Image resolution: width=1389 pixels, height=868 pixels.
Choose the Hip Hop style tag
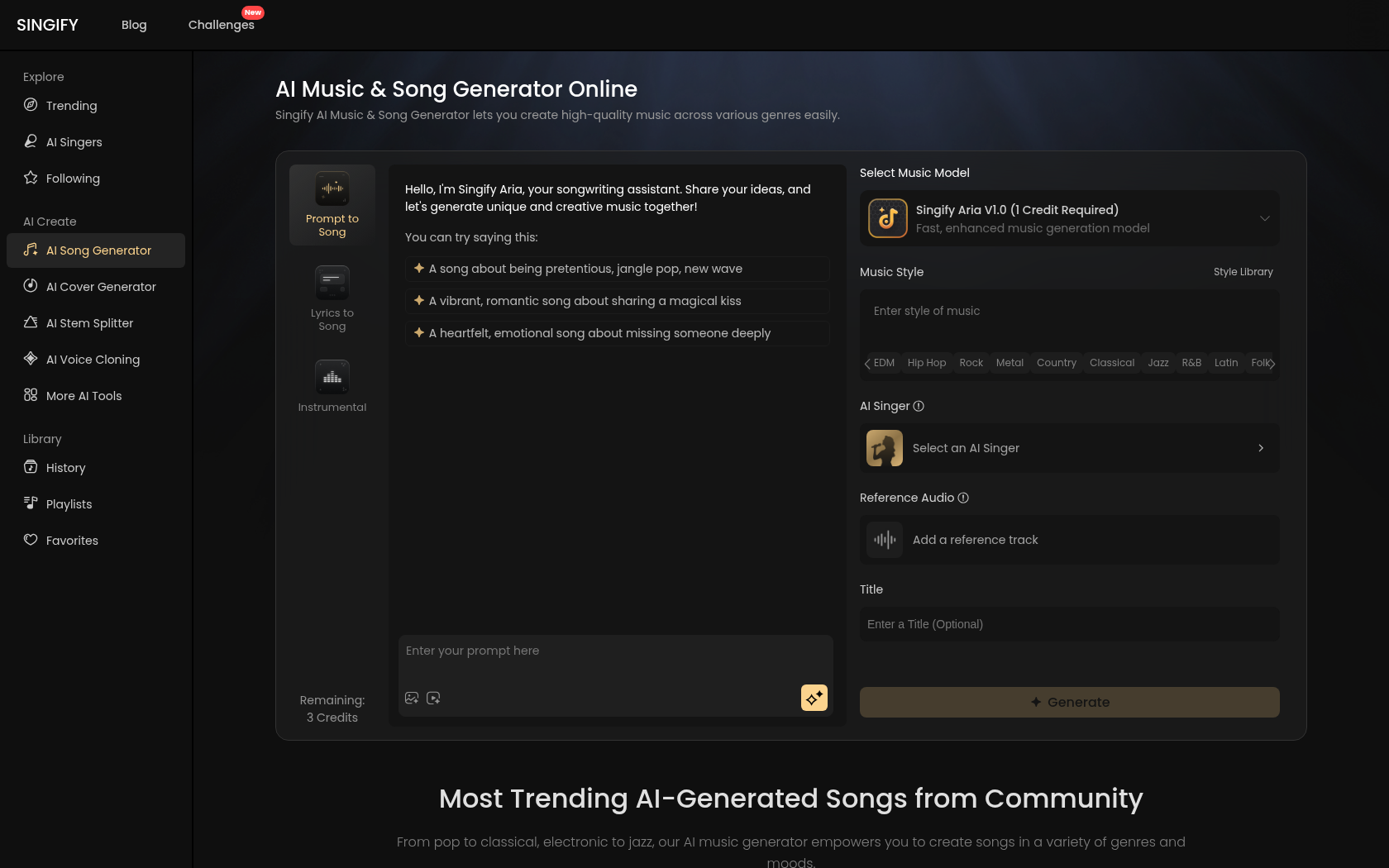tap(927, 363)
